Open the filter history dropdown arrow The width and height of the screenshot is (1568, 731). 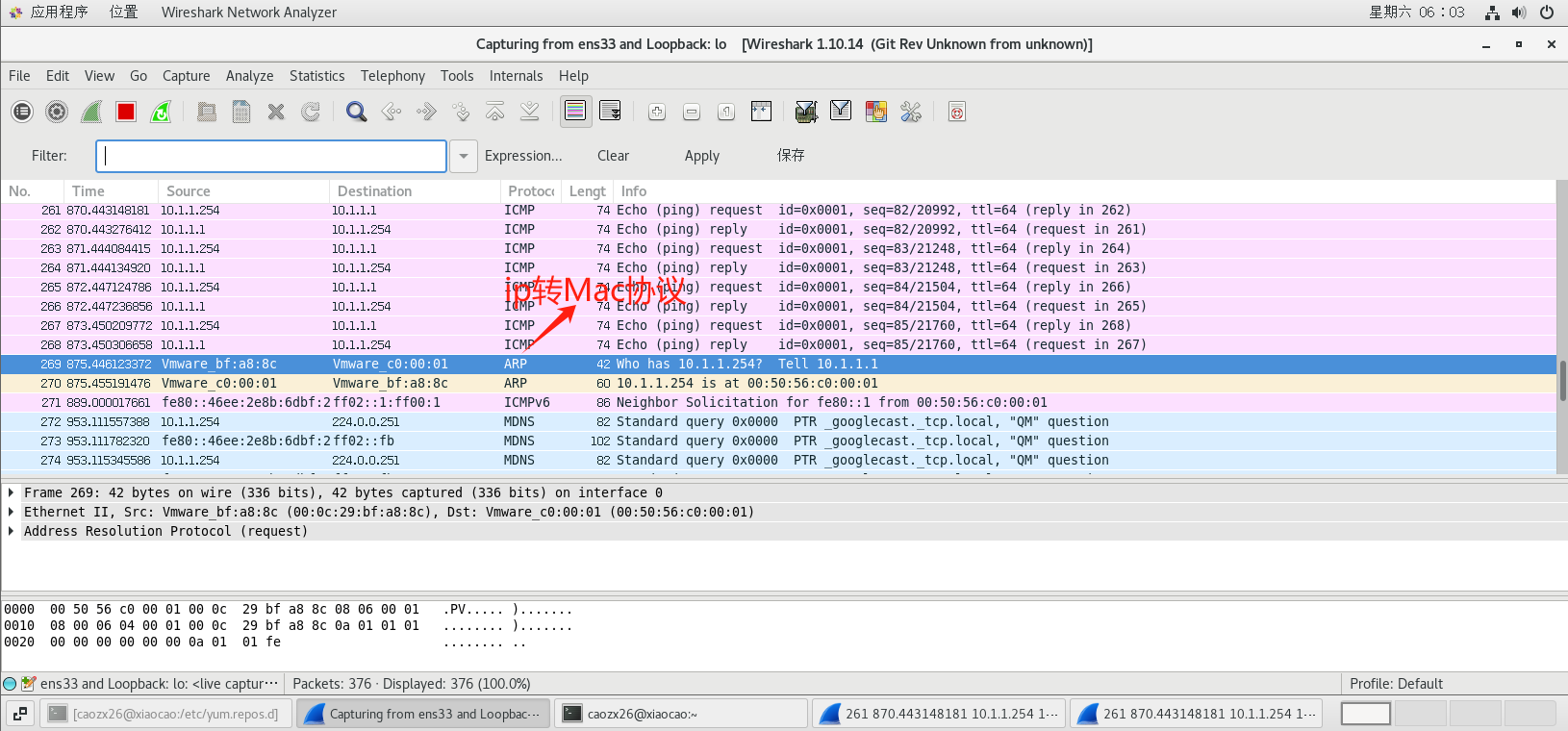coord(464,156)
